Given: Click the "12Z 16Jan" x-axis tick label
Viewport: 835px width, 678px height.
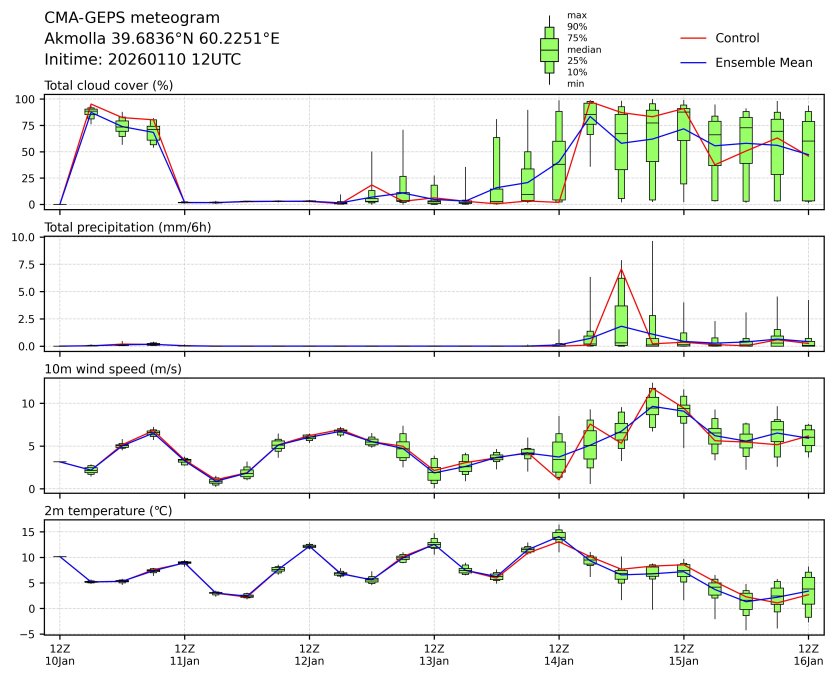Looking at the screenshot, I should (808, 655).
